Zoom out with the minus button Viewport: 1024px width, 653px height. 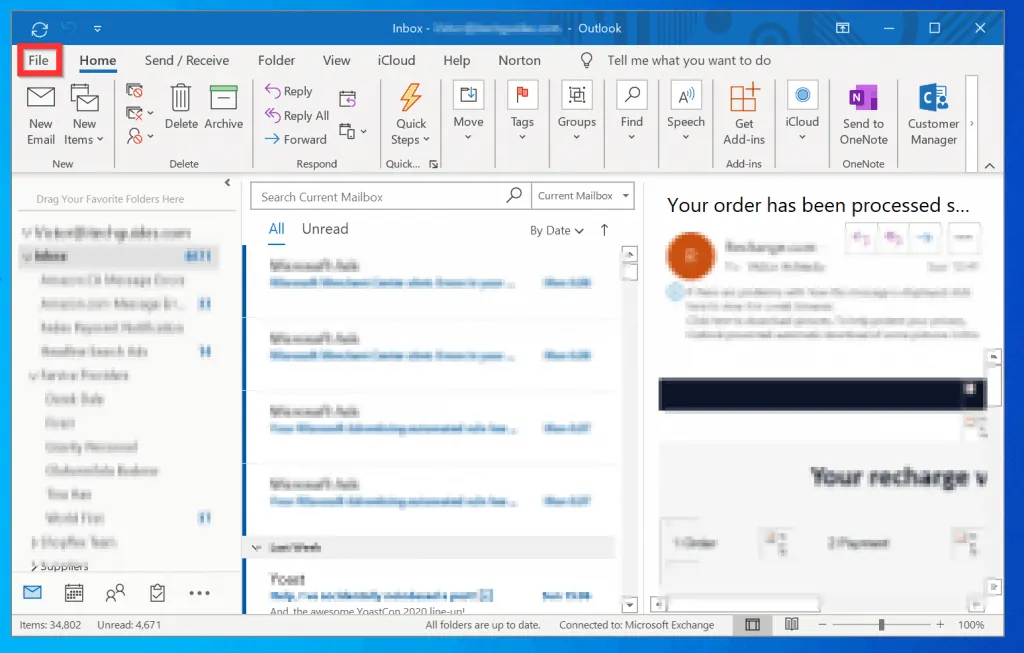(x=822, y=625)
